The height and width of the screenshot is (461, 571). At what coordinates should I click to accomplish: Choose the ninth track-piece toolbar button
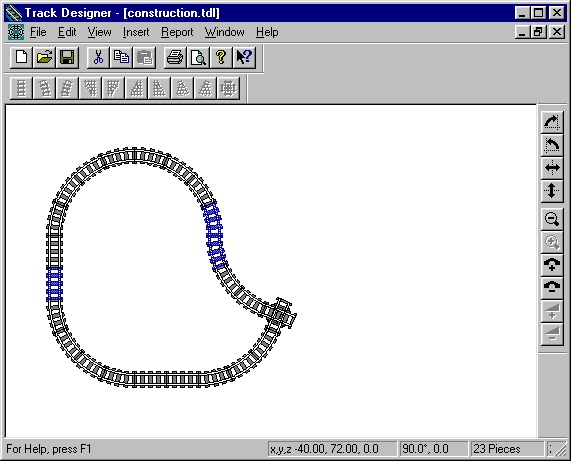(x=205, y=88)
